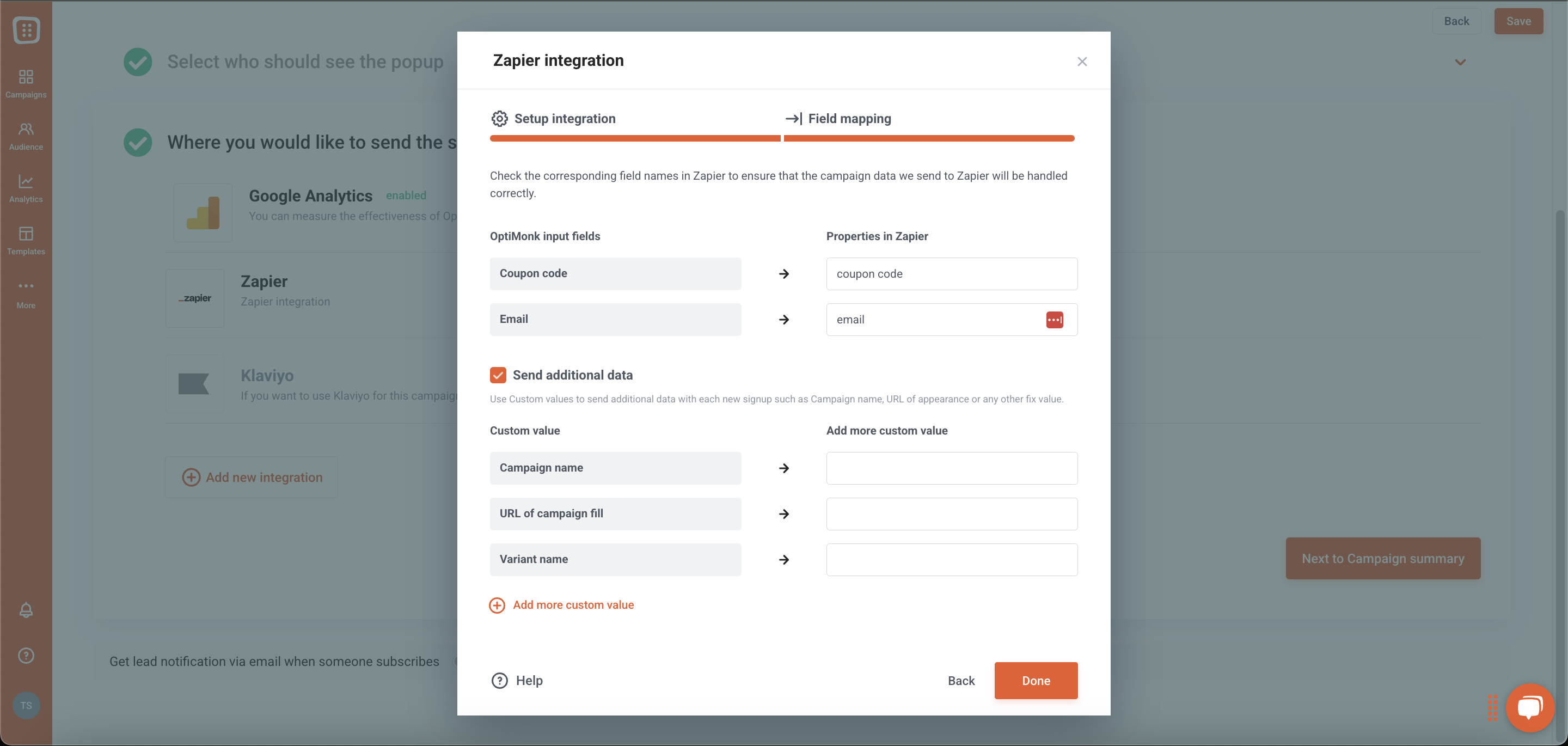
Task: Open Help in the dialog footer
Action: 517,680
